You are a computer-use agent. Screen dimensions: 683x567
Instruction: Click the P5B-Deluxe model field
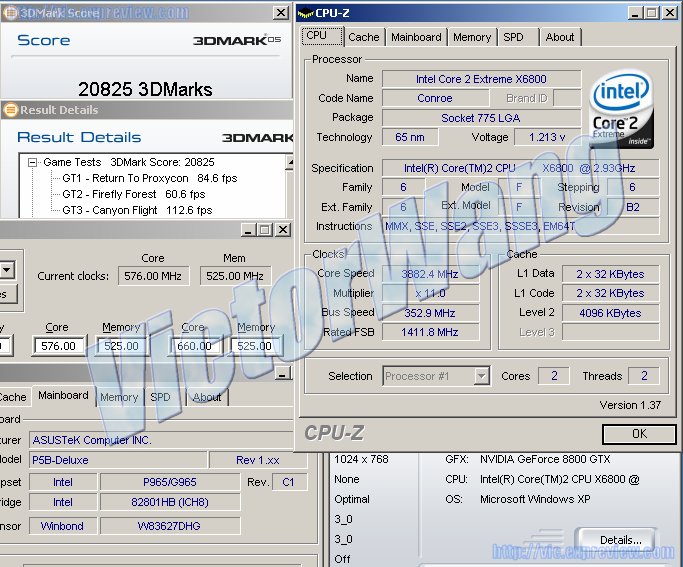coord(118,460)
